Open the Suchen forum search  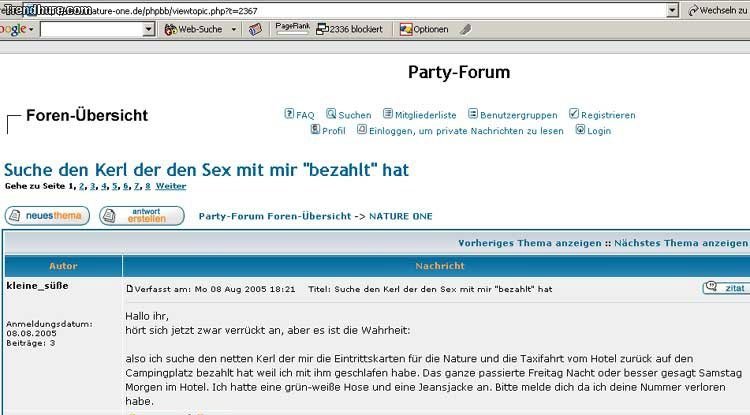coord(348,115)
